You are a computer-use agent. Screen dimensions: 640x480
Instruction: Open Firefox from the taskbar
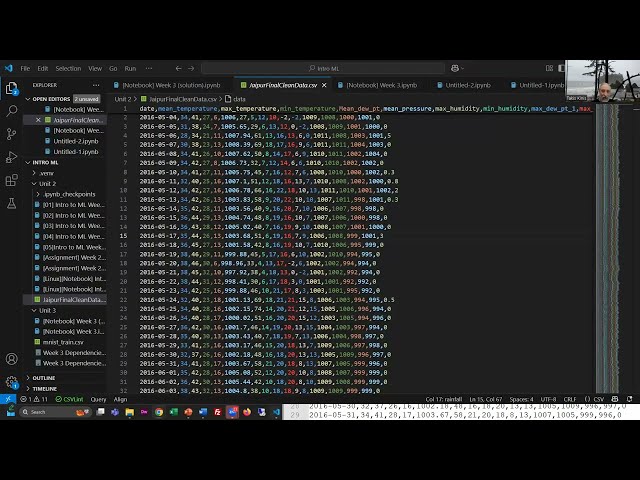pyautogui.click(x=247, y=412)
